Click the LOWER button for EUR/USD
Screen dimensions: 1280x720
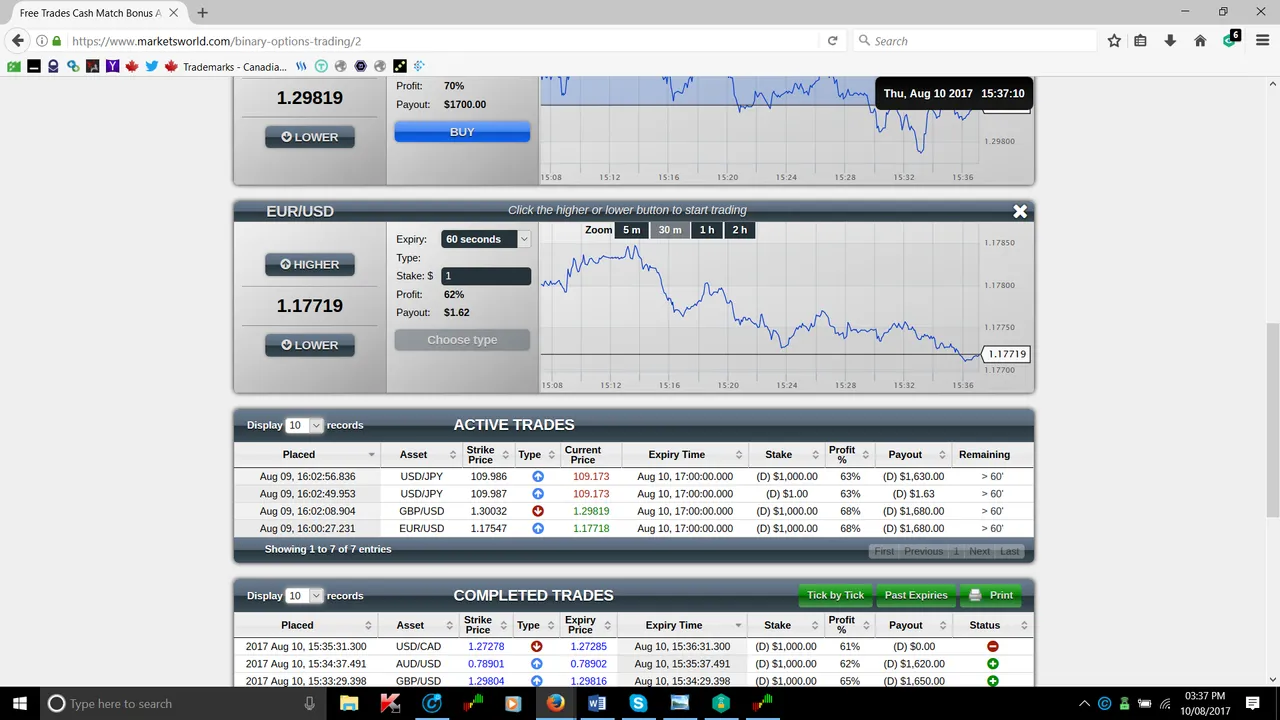[309, 345]
